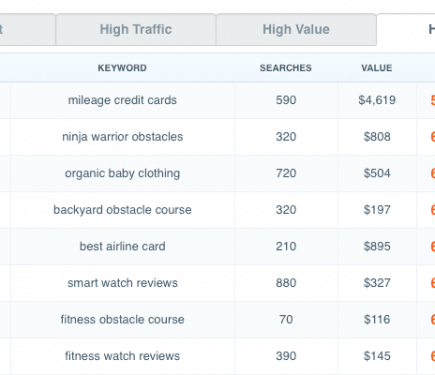Click searches count in ninja warrior obstacles row
Viewport: 435px width, 375px height.
coord(286,137)
